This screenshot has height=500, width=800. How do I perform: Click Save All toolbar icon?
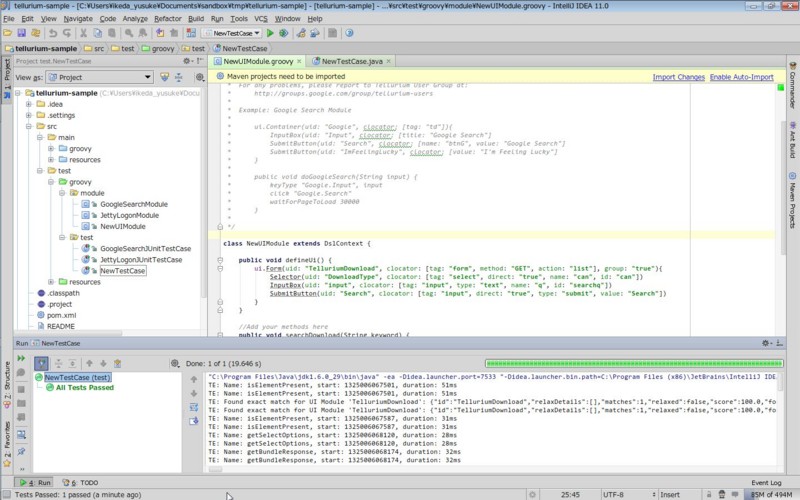point(21,33)
